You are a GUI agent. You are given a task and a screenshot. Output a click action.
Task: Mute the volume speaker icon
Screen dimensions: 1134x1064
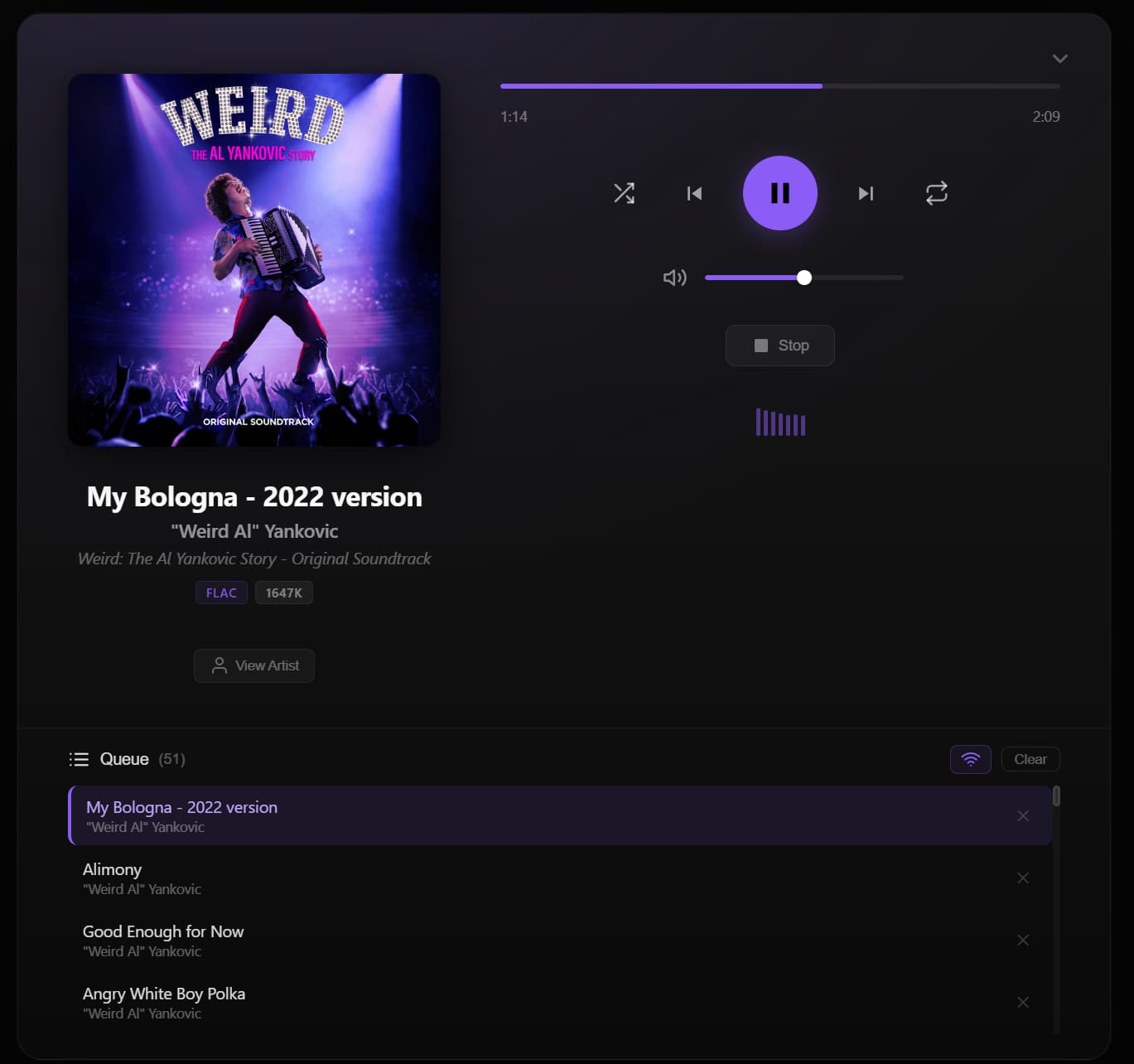(x=674, y=278)
